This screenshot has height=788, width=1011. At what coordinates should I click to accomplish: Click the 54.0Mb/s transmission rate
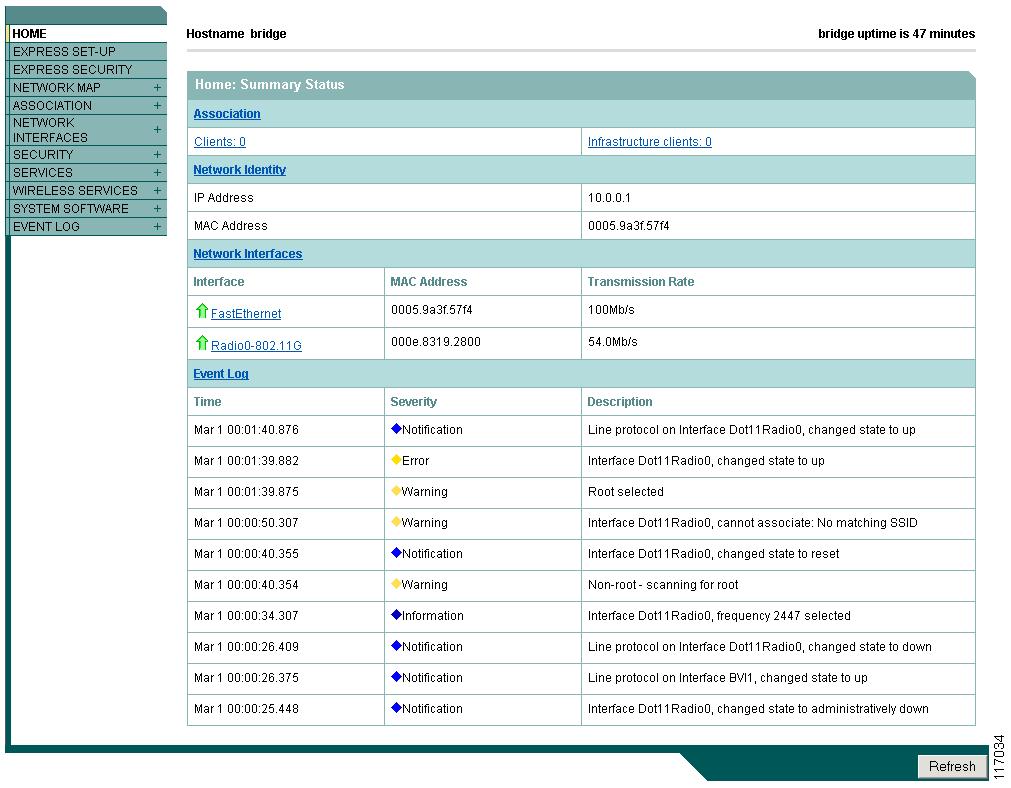tap(613, 342)
